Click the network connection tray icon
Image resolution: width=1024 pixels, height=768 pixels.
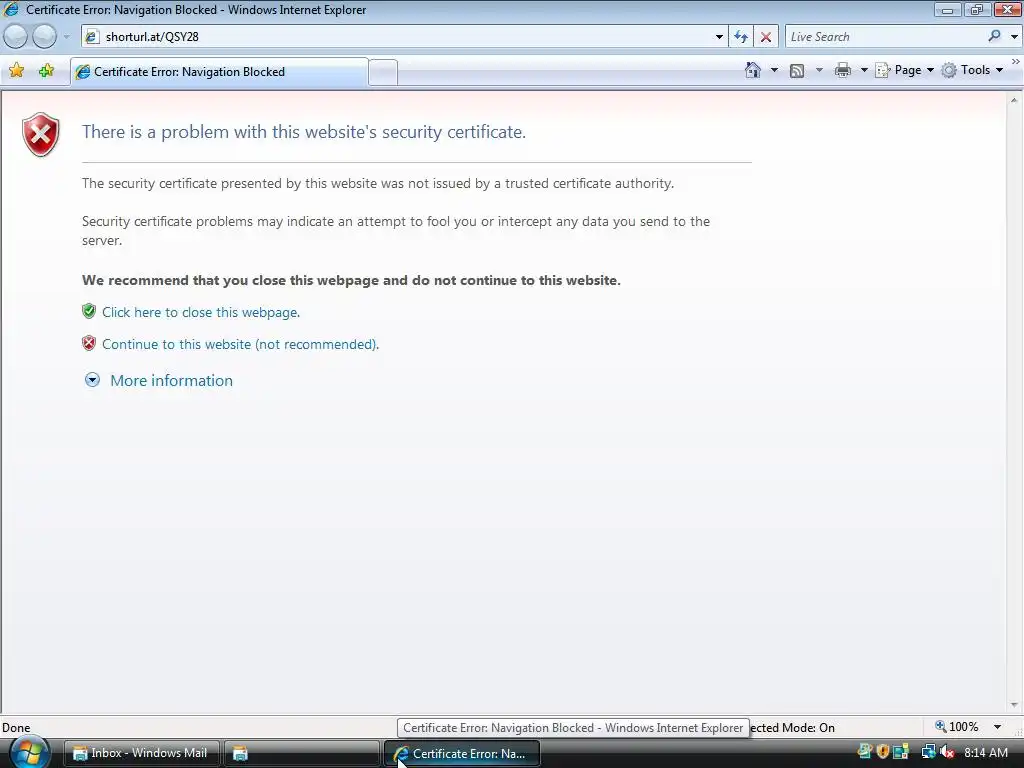[x=928, y=752]
